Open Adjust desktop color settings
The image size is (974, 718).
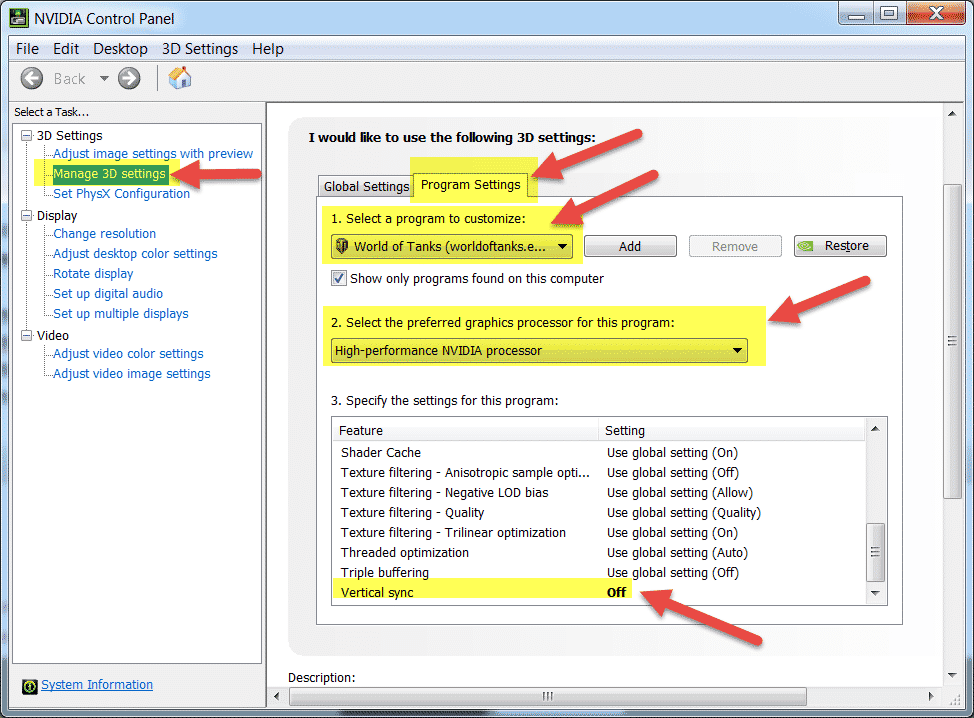[135, 253]
